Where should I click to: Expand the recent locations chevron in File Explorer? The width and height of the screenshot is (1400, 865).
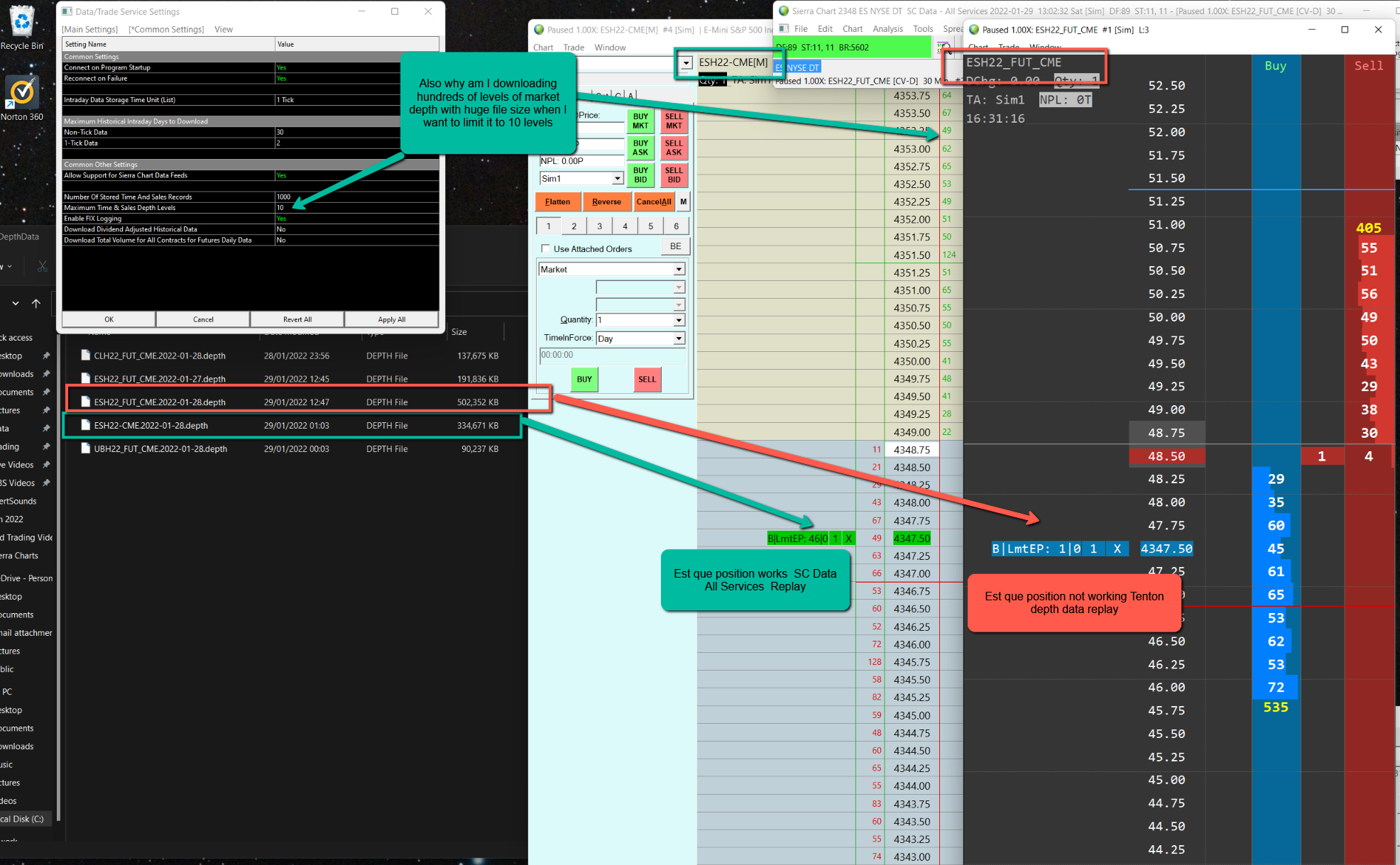(15, 304)
